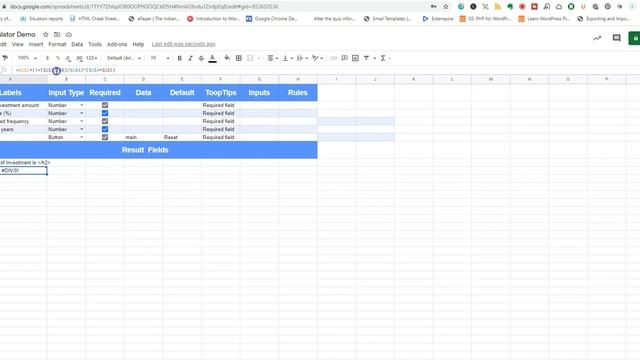Open the text color picker

coord(213,58)
